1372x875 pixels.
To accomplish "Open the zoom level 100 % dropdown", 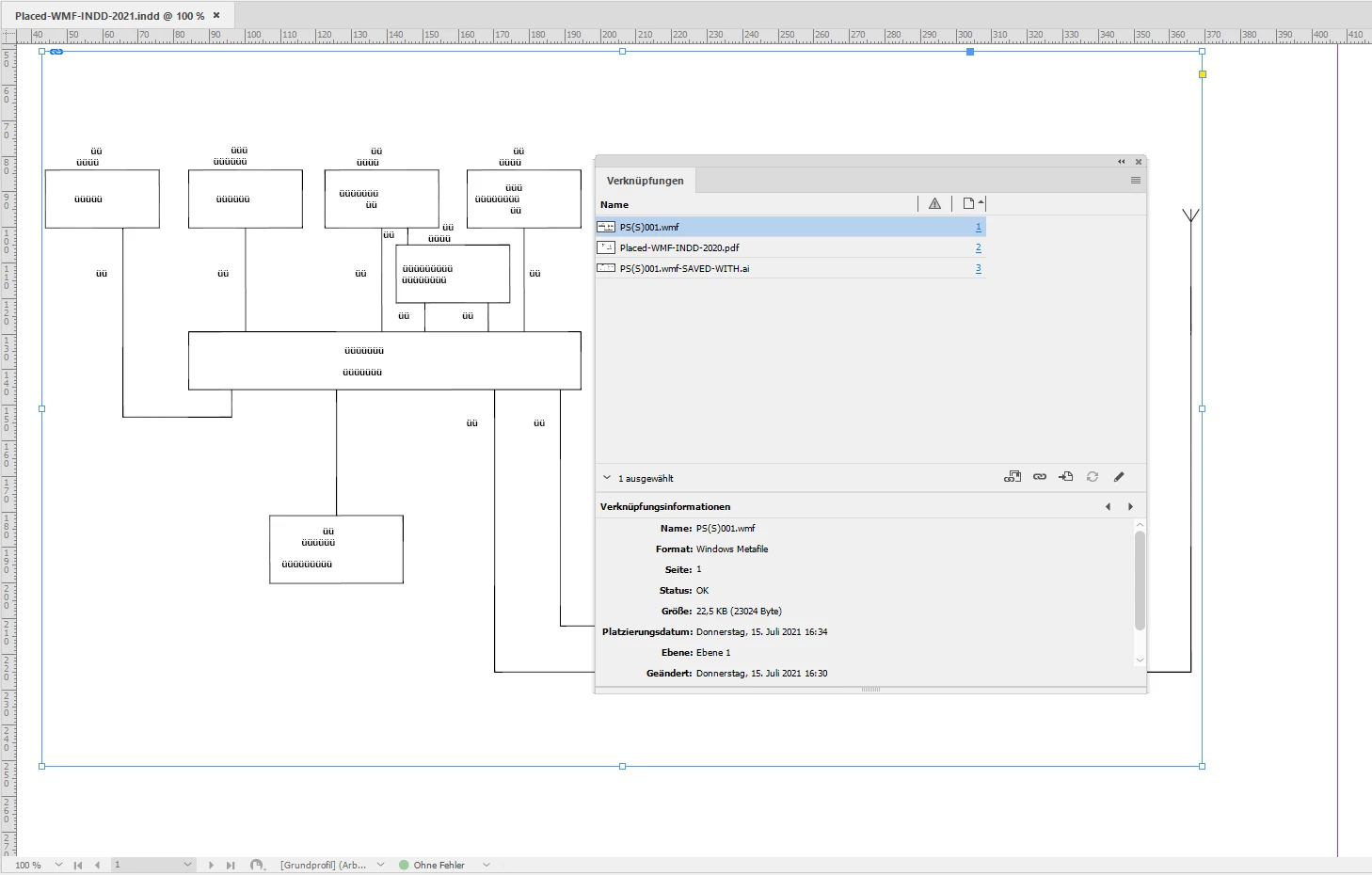I will (x=58, y=865).
